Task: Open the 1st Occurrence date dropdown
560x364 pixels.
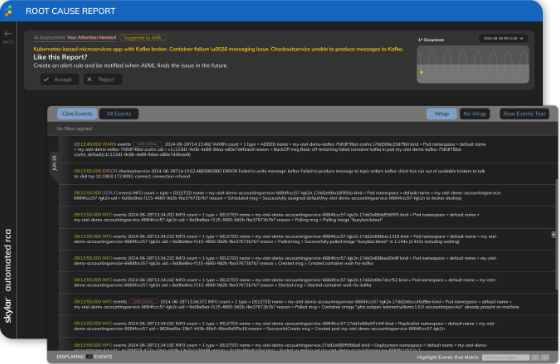Action: [503, 38]
